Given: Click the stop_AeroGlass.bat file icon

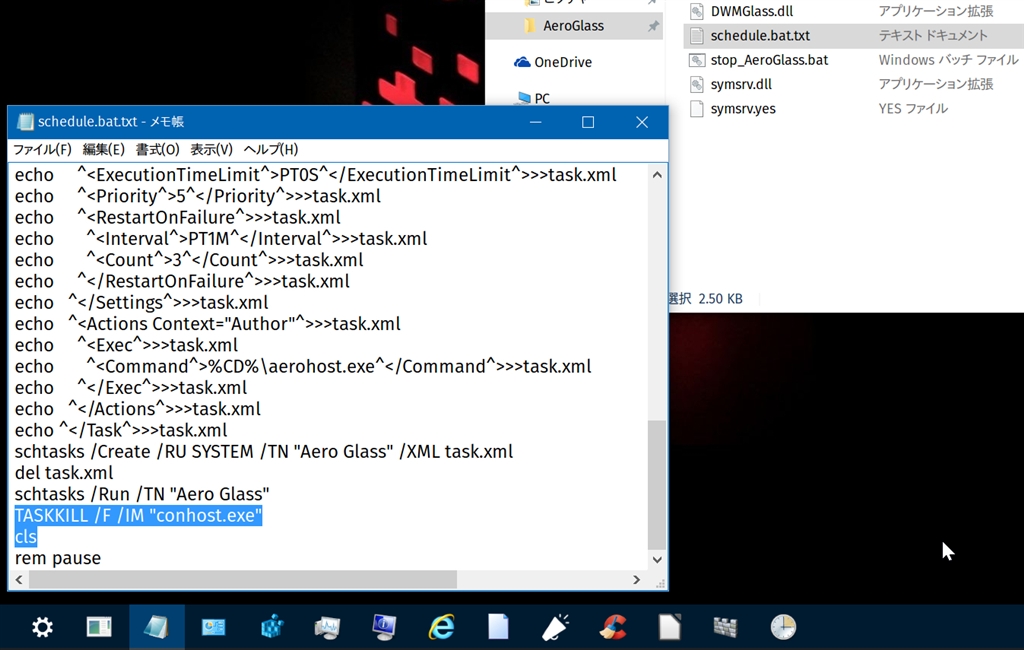Looking at the screenshot, I should [697, 60].
